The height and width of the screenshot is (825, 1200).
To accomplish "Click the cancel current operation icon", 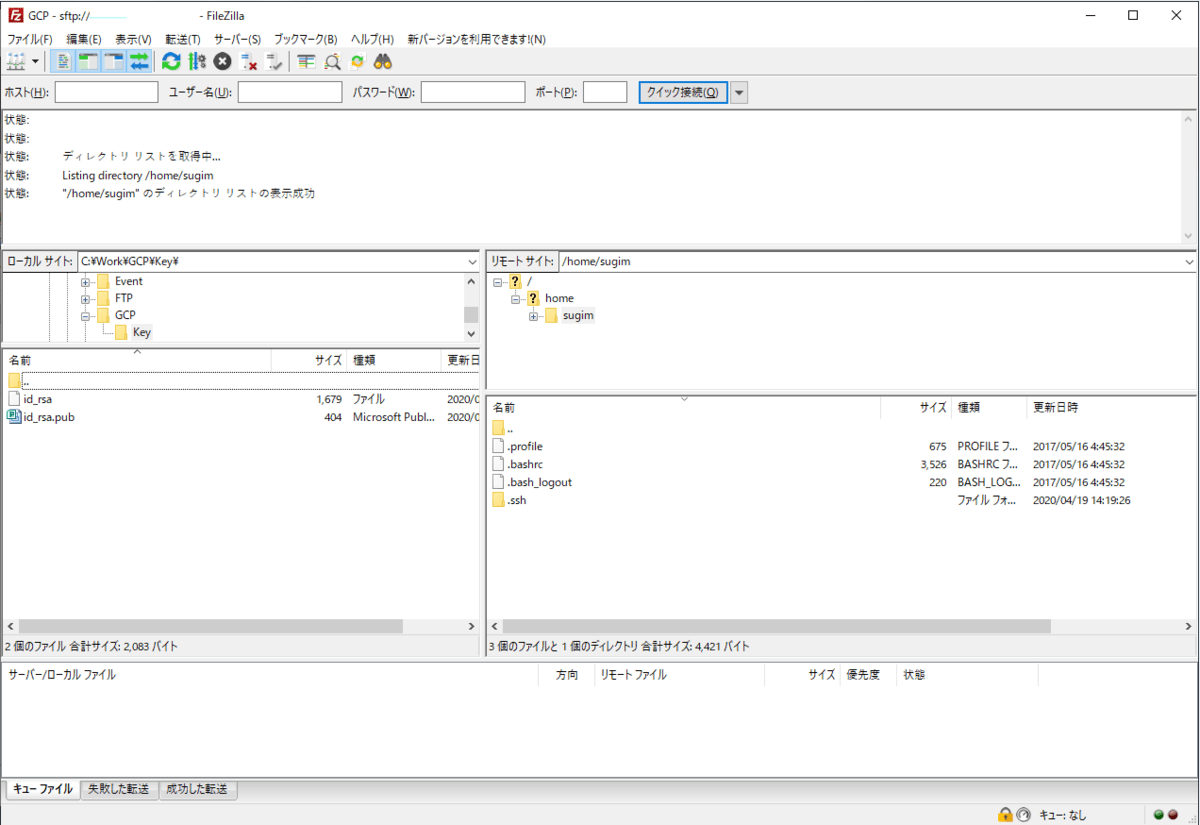I will click(222, 62).
